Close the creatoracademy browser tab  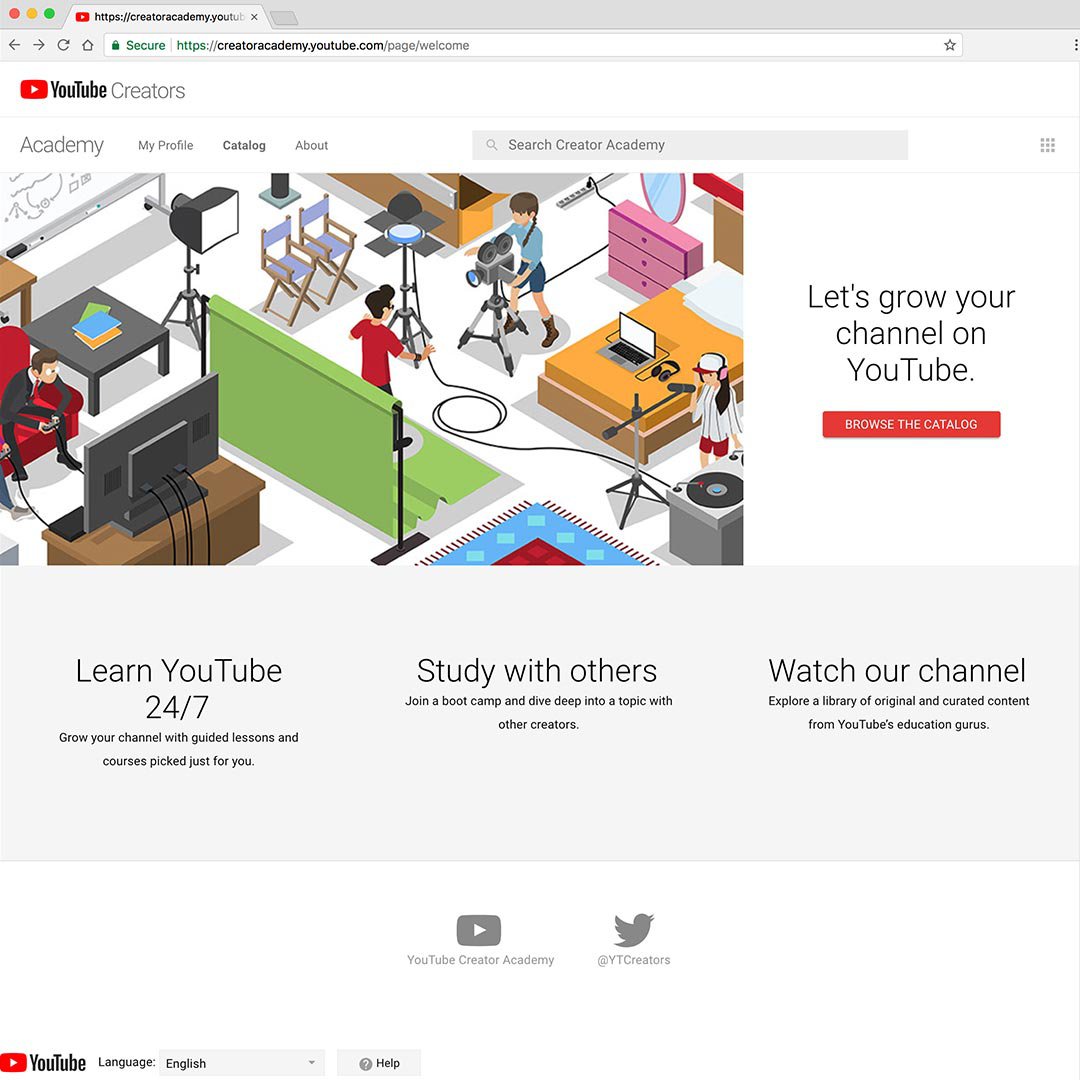point(254,17)
